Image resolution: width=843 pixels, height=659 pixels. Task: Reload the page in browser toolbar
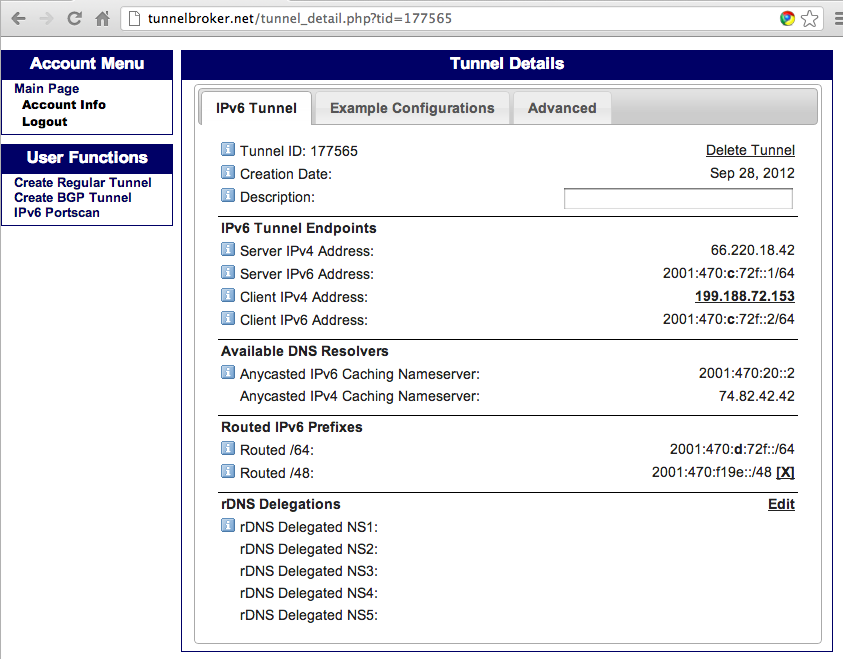point(75,18)
